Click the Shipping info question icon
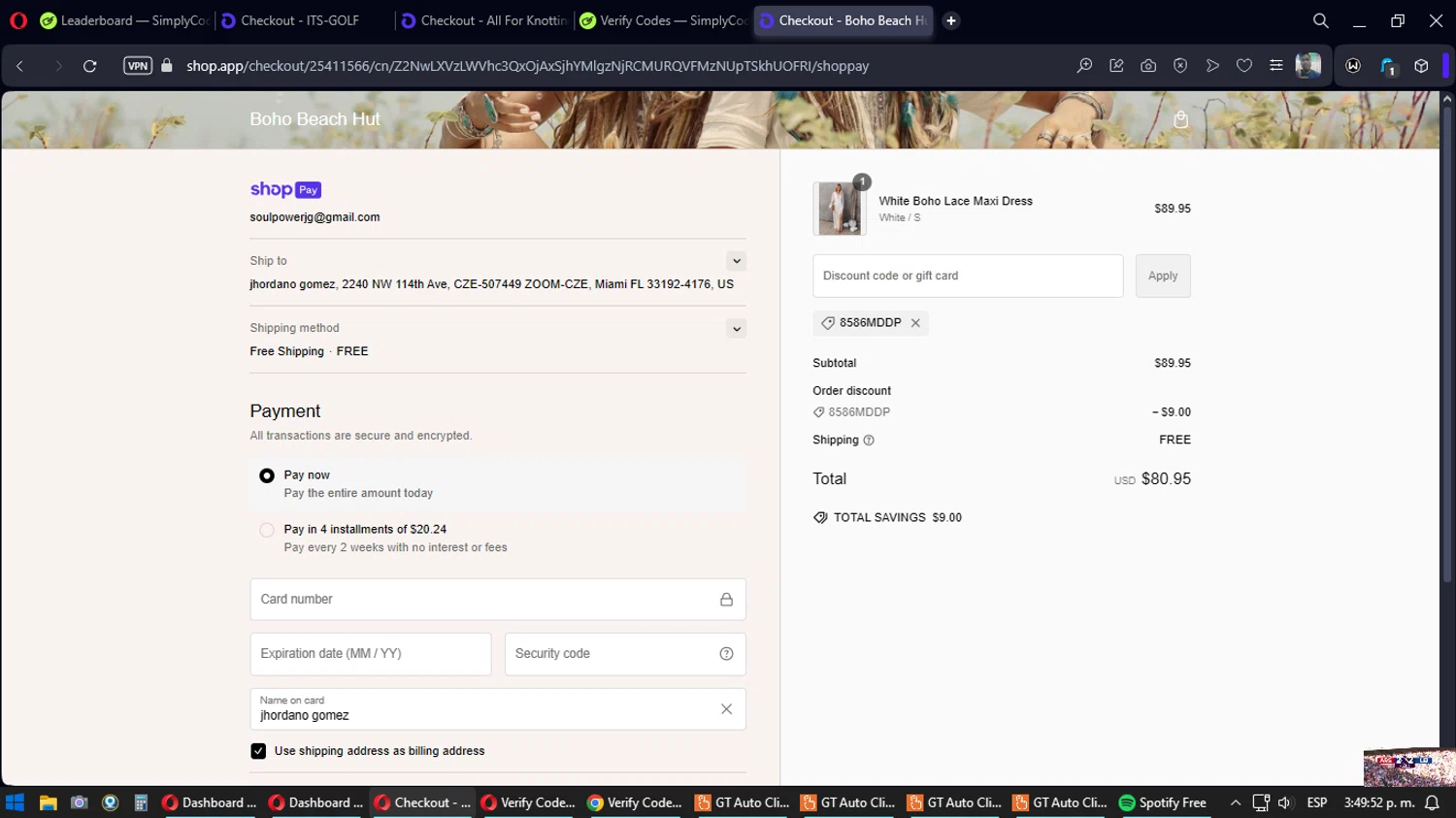The height and width of the screenshot is (818, 1456). pos(869,441)
